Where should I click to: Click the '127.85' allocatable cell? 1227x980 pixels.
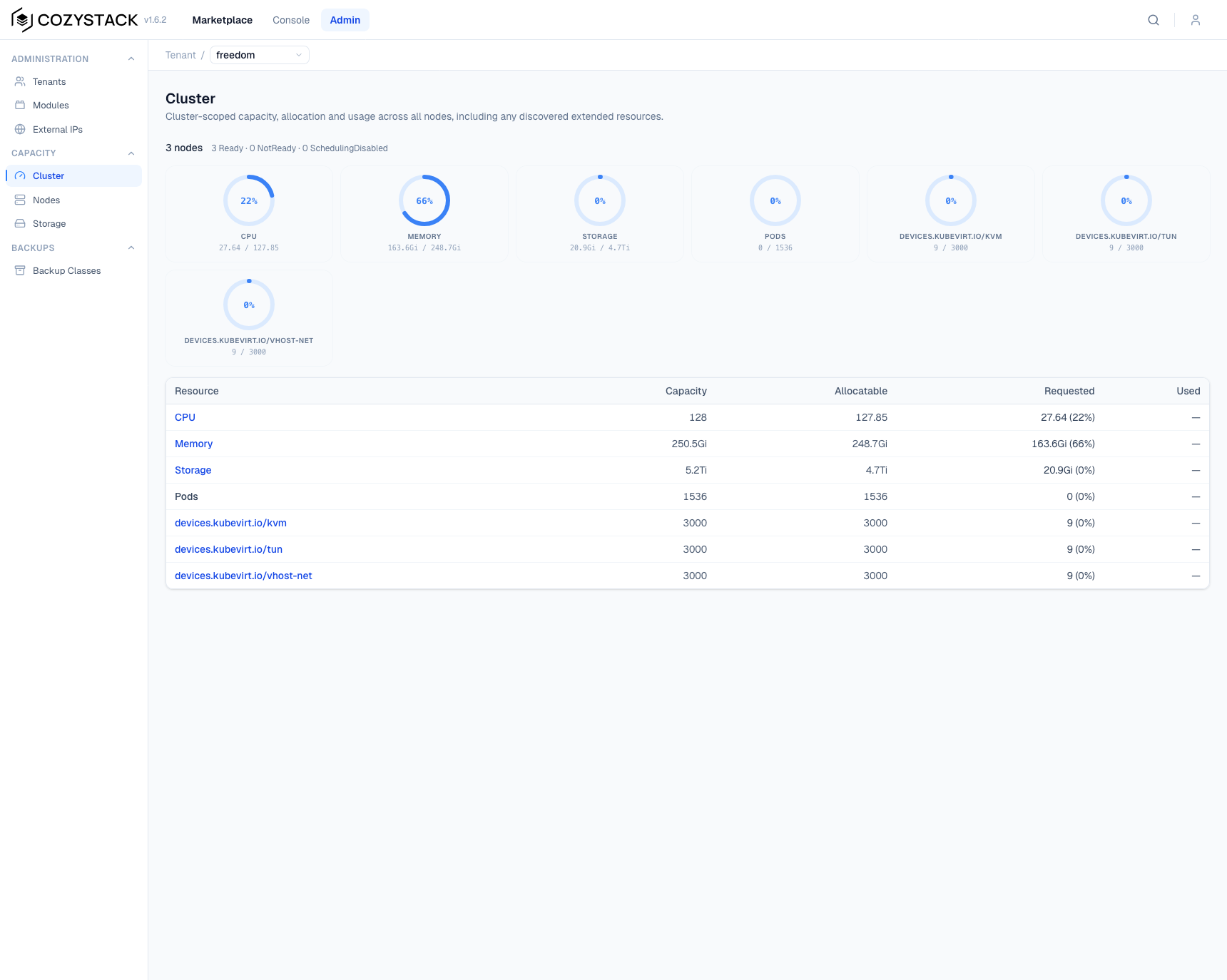point(872,417)
